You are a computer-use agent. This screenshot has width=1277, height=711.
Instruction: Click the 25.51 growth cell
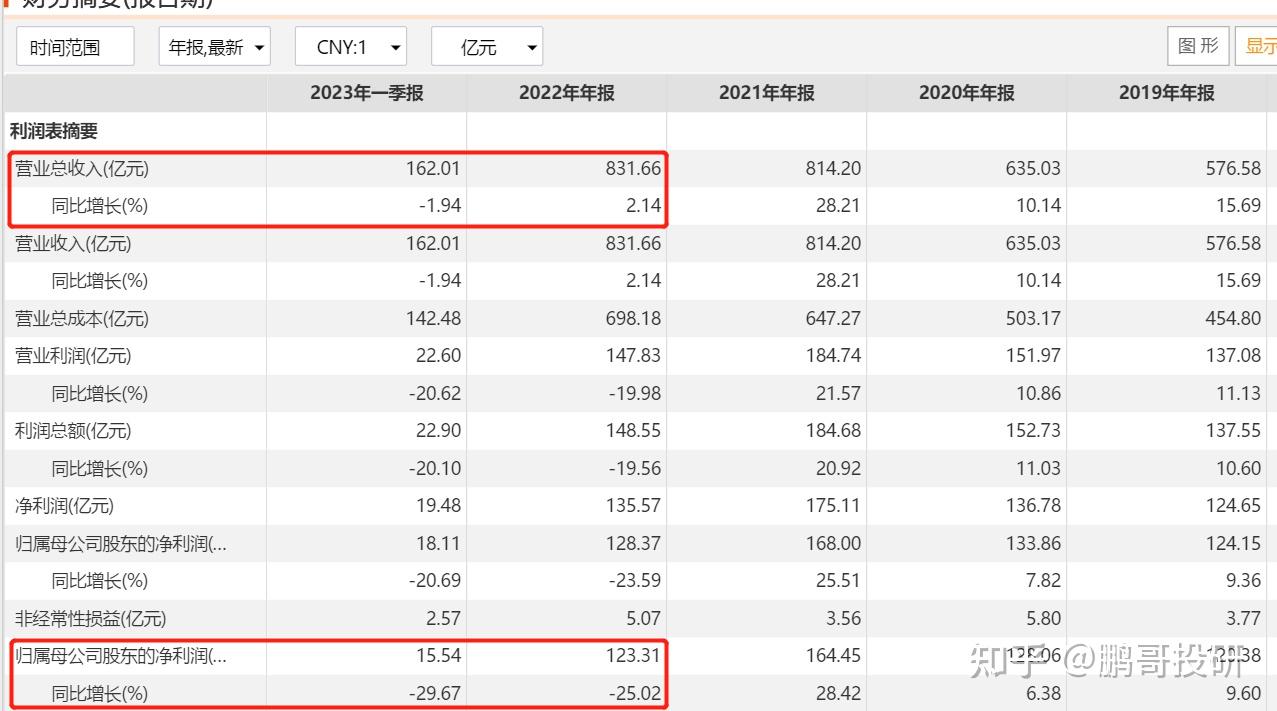pos(838,581)
